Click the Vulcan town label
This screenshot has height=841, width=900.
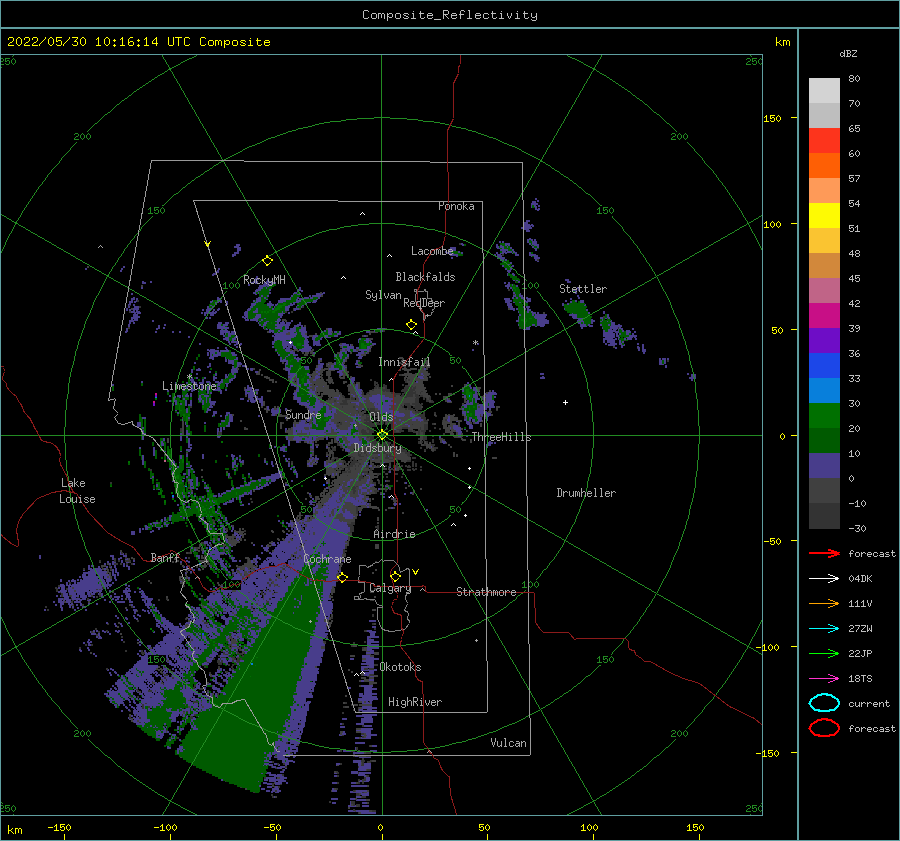pyautogui.click(x=509, y=743)
